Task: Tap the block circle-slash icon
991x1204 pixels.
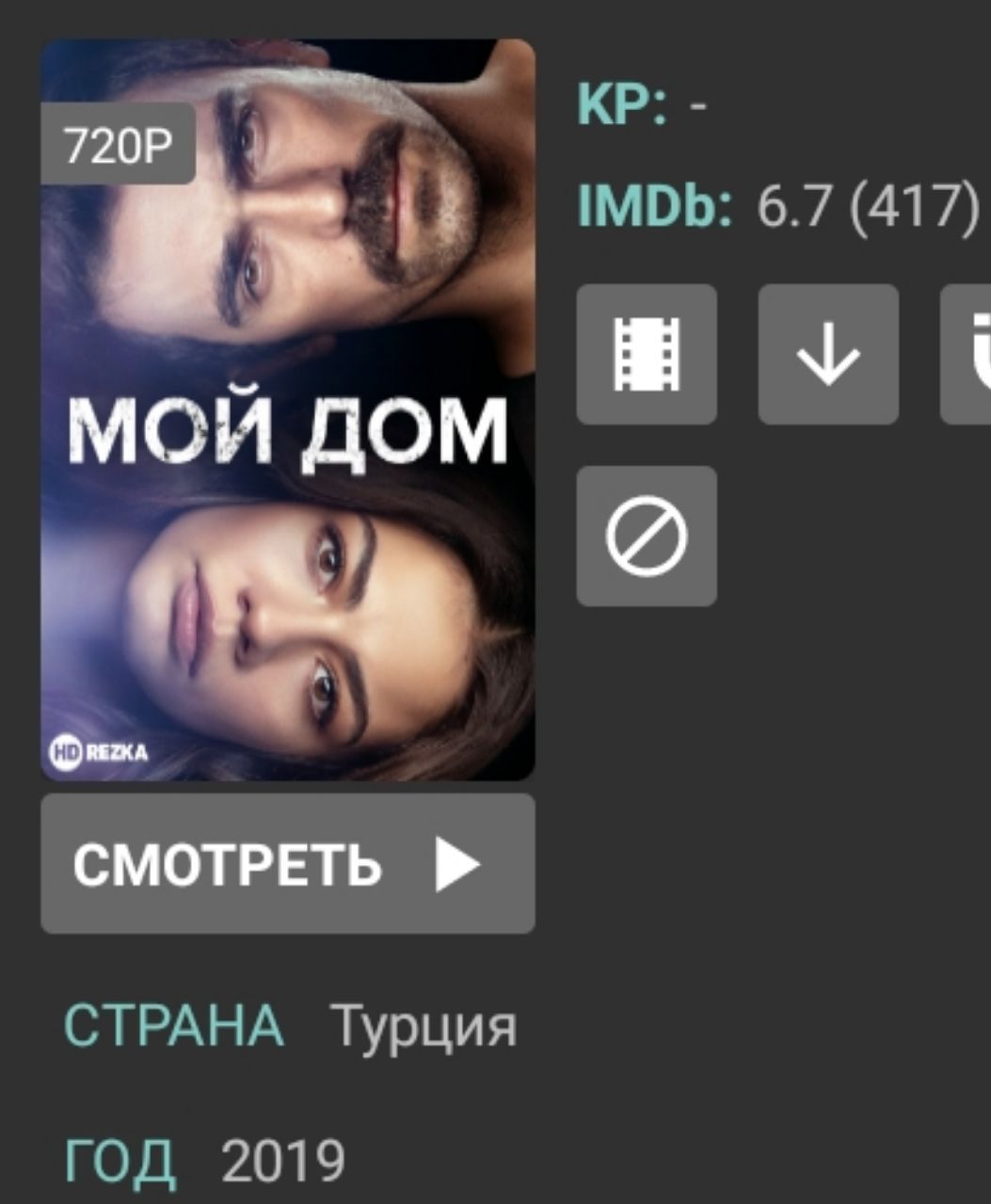Action: point(647,536)
